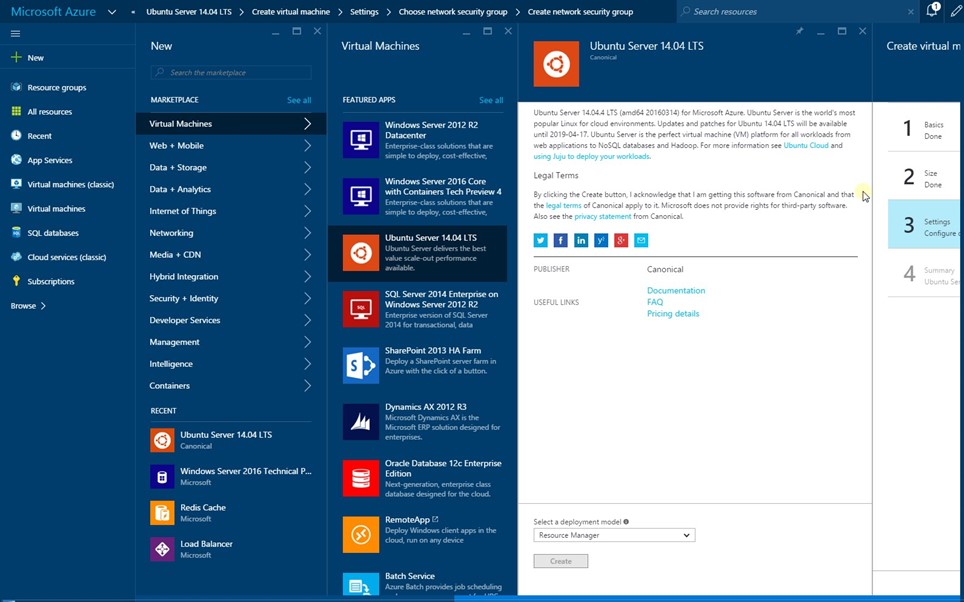Select Create virtual machine breadcrumb
The width and height of the screenshot is (964, 602).
(x=291, y=12)
